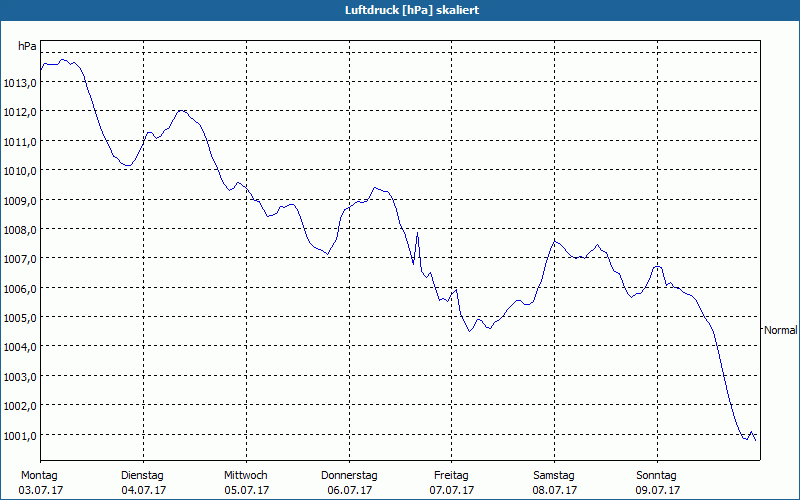Select the Mittwoch day label
800x500 pixels.
246,476
